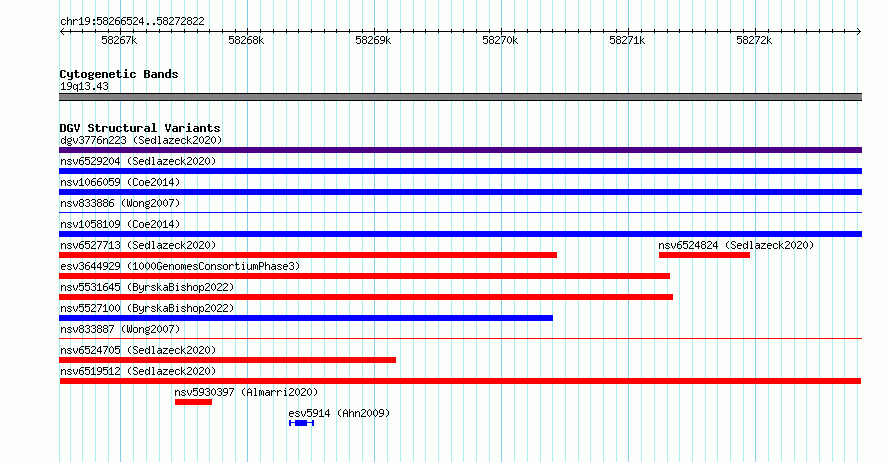The image size is (890, 462).
Task: Click the DGV Structural Variants track title
Action: tap(140, 128)
